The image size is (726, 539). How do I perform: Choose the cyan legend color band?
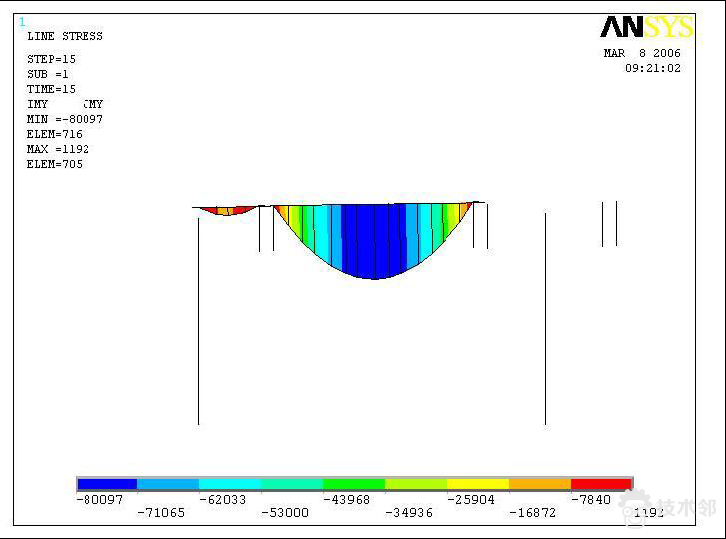click(x=230, y=484)
